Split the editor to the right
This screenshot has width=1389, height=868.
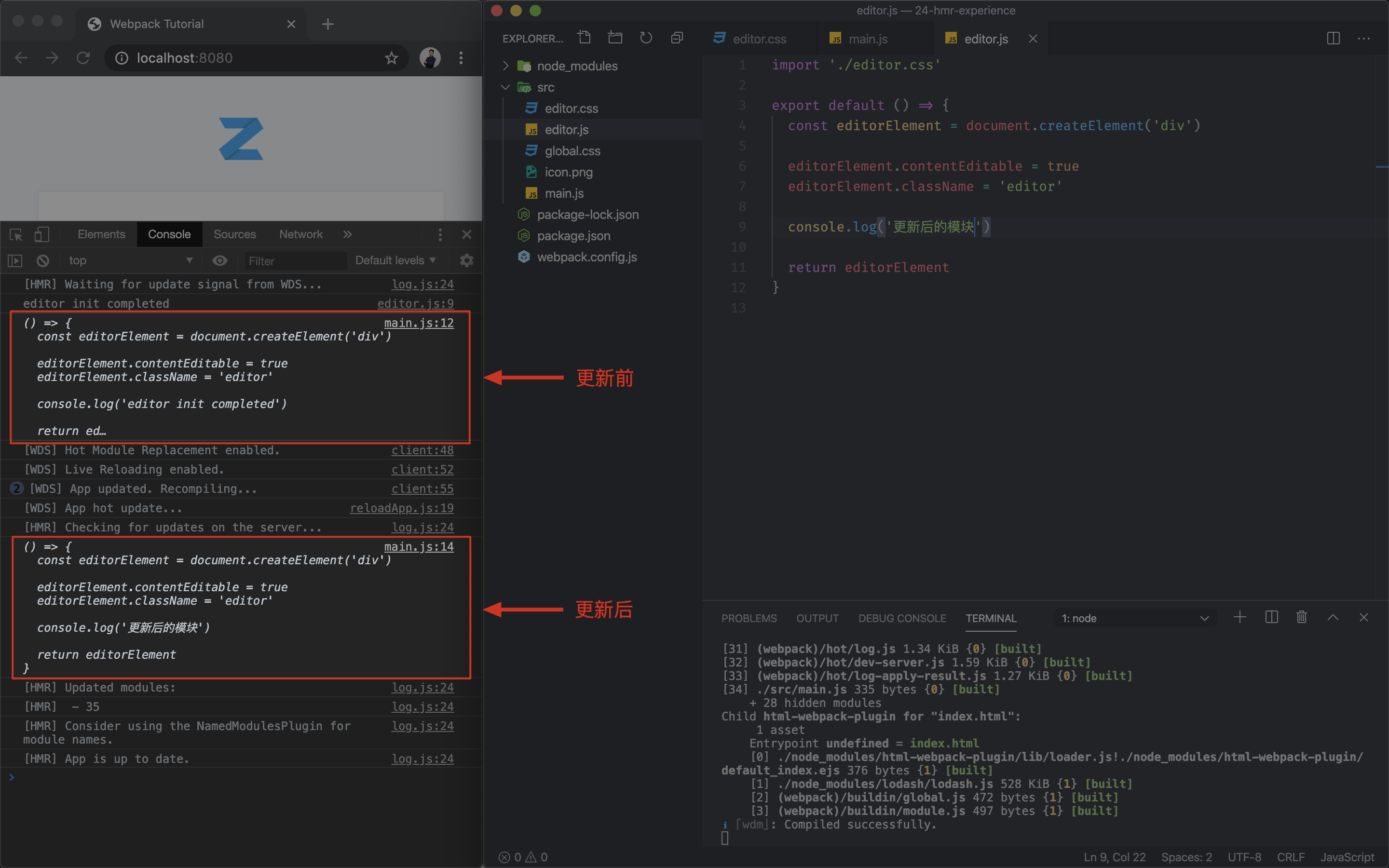pyautogui.click(x=1334, y=39)
